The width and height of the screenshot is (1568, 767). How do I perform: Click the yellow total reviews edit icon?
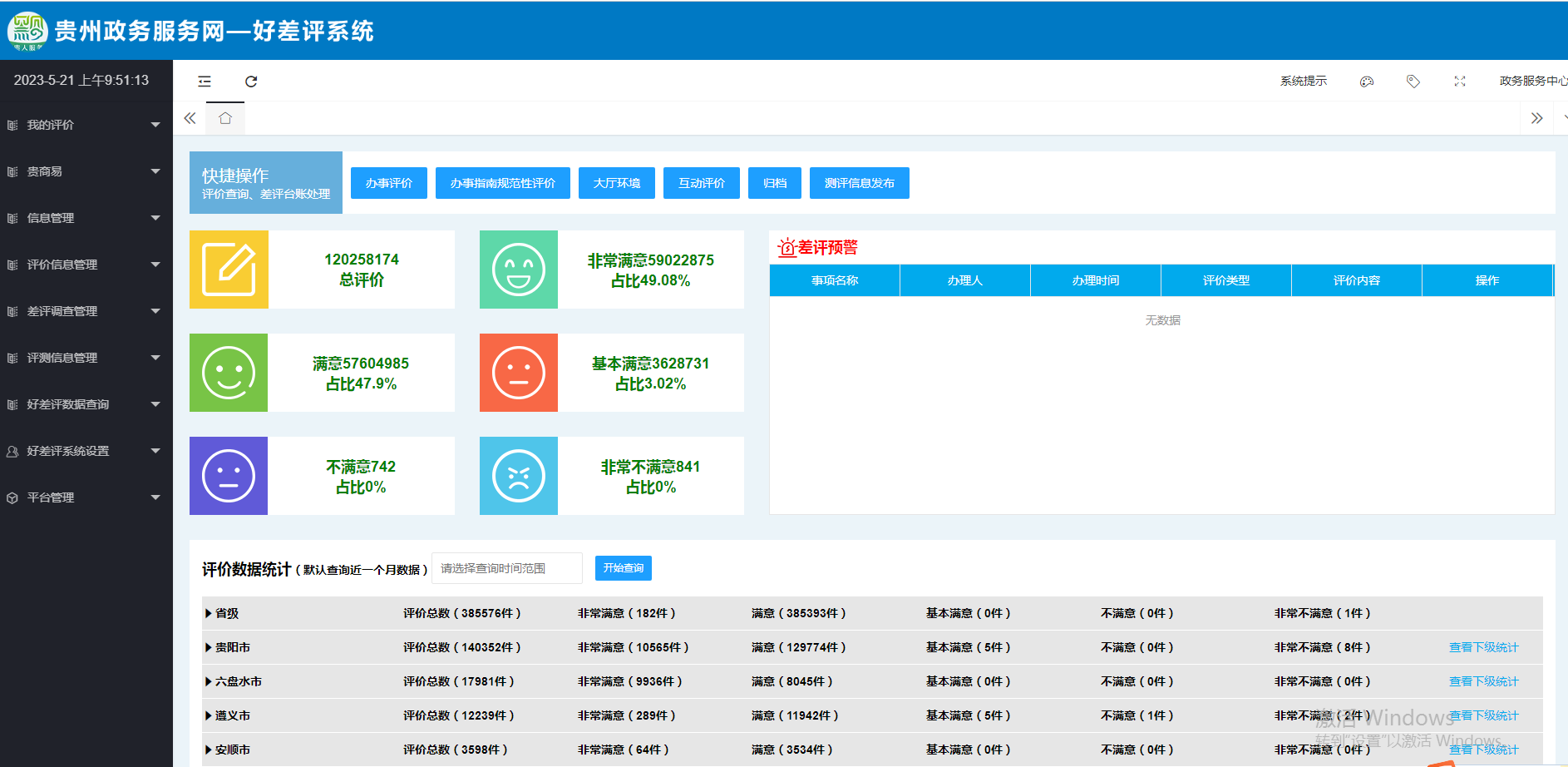229,270
